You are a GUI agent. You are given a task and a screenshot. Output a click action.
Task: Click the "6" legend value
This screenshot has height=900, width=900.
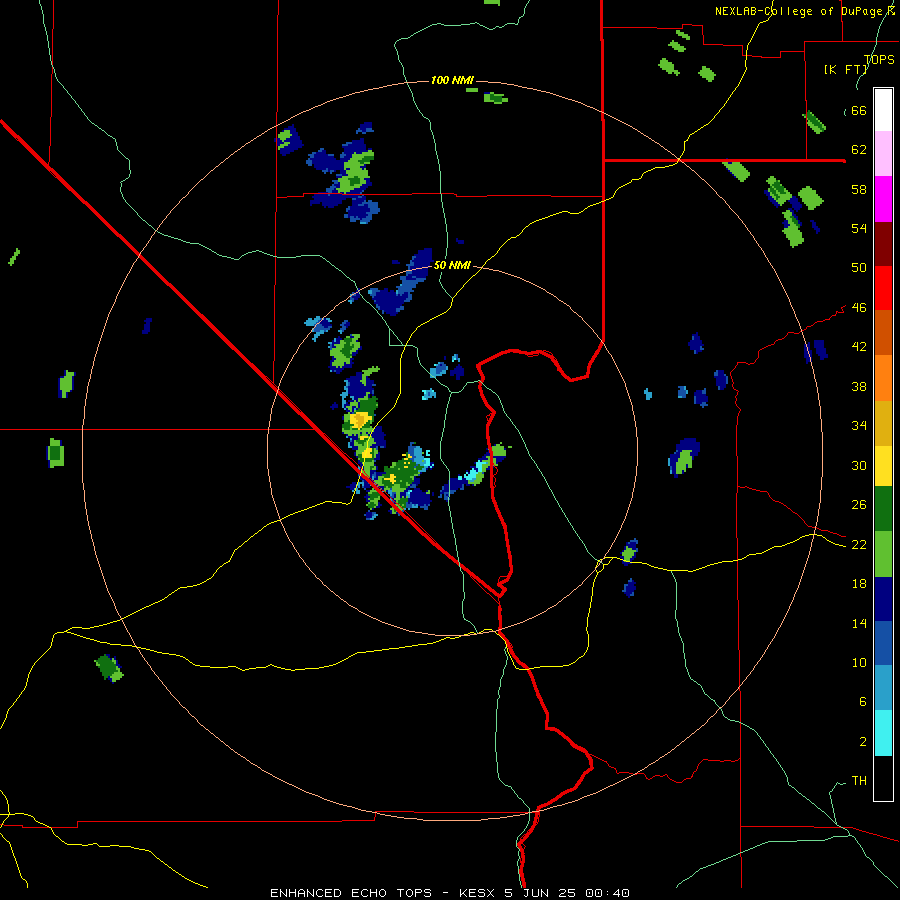click(x=862, y=702)
